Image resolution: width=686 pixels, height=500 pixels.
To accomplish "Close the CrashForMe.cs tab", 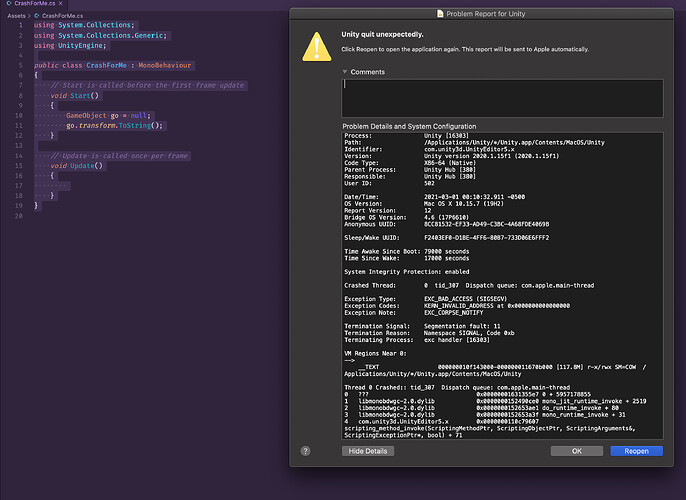I will coord(61,3).
